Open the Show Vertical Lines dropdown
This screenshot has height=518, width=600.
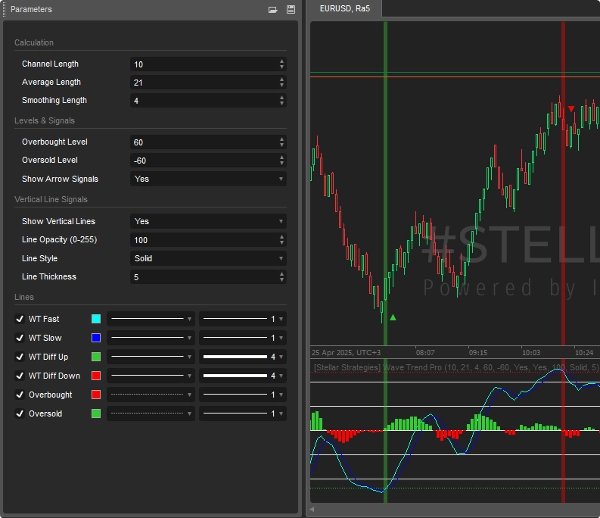point(208,221)
